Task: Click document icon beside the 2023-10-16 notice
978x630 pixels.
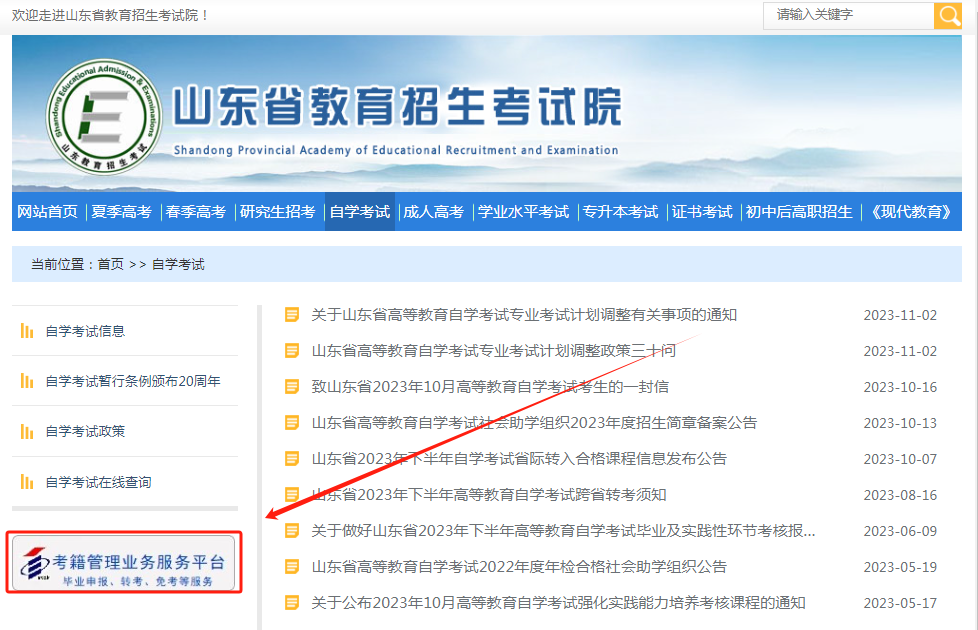Action: pos(292,387)
